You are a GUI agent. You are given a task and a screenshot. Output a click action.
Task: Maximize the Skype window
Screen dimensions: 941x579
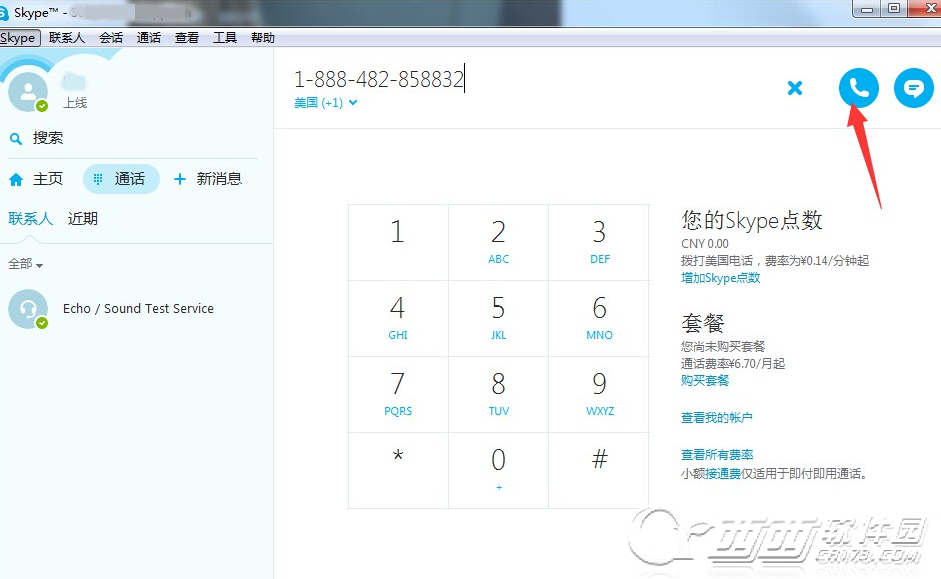pyautogui.click(x=894, y=8)
